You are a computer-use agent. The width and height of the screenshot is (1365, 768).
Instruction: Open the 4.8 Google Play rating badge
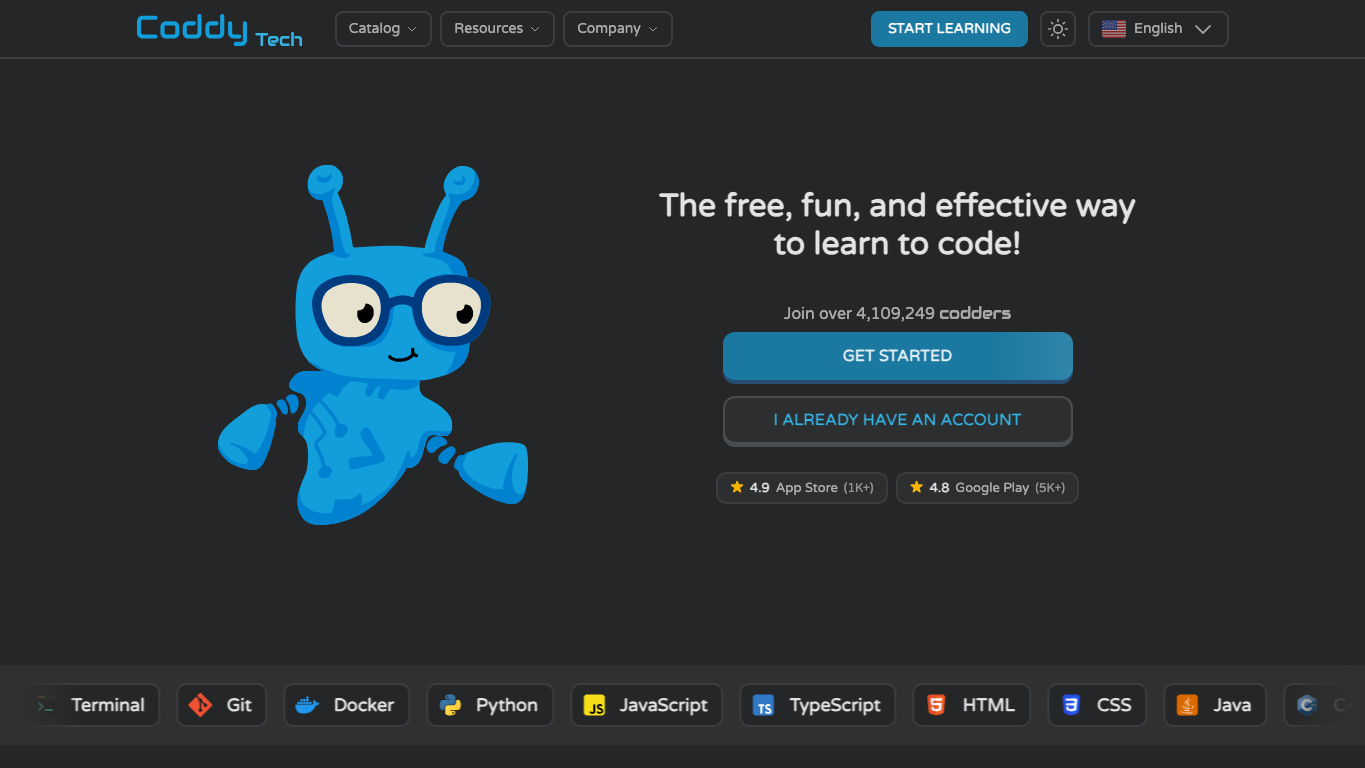coord(987,488)
